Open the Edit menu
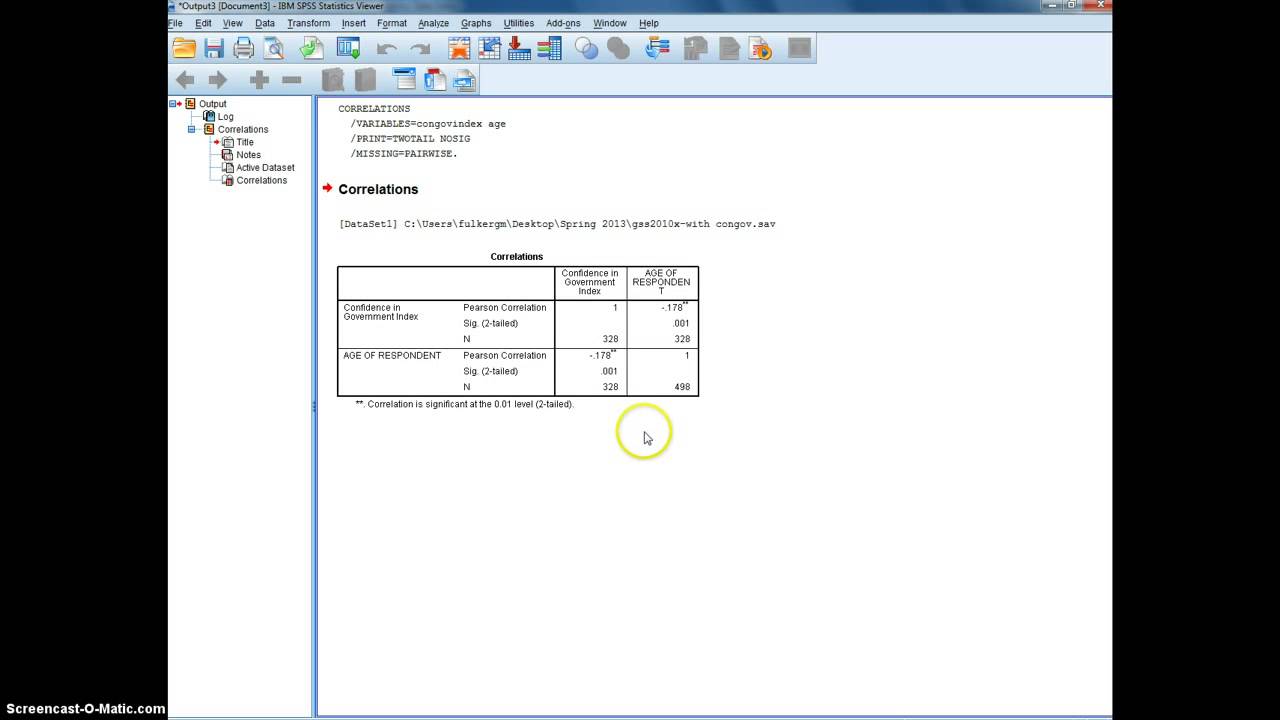Image resolution: width=1280 pixels, height=720 pixels. pos(203,23)
